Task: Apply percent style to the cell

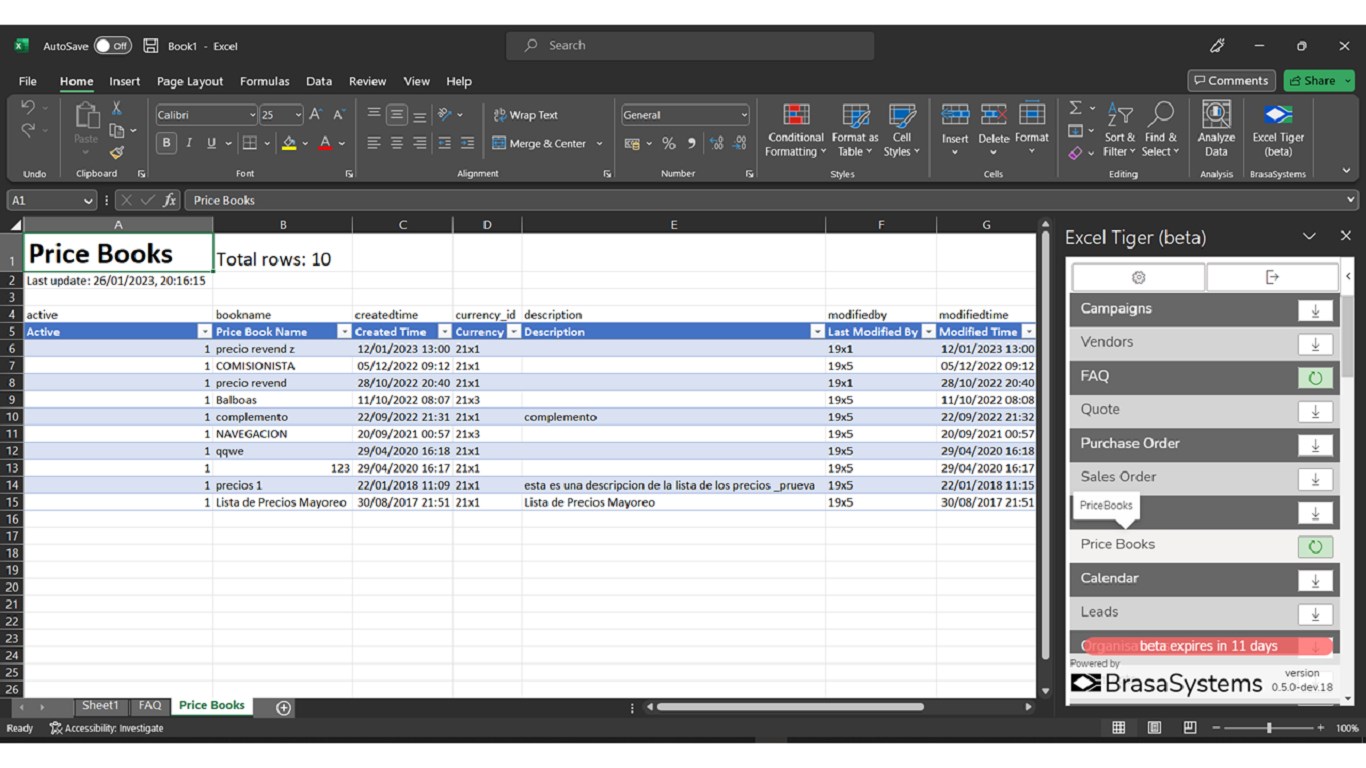Action: [668, 143]
